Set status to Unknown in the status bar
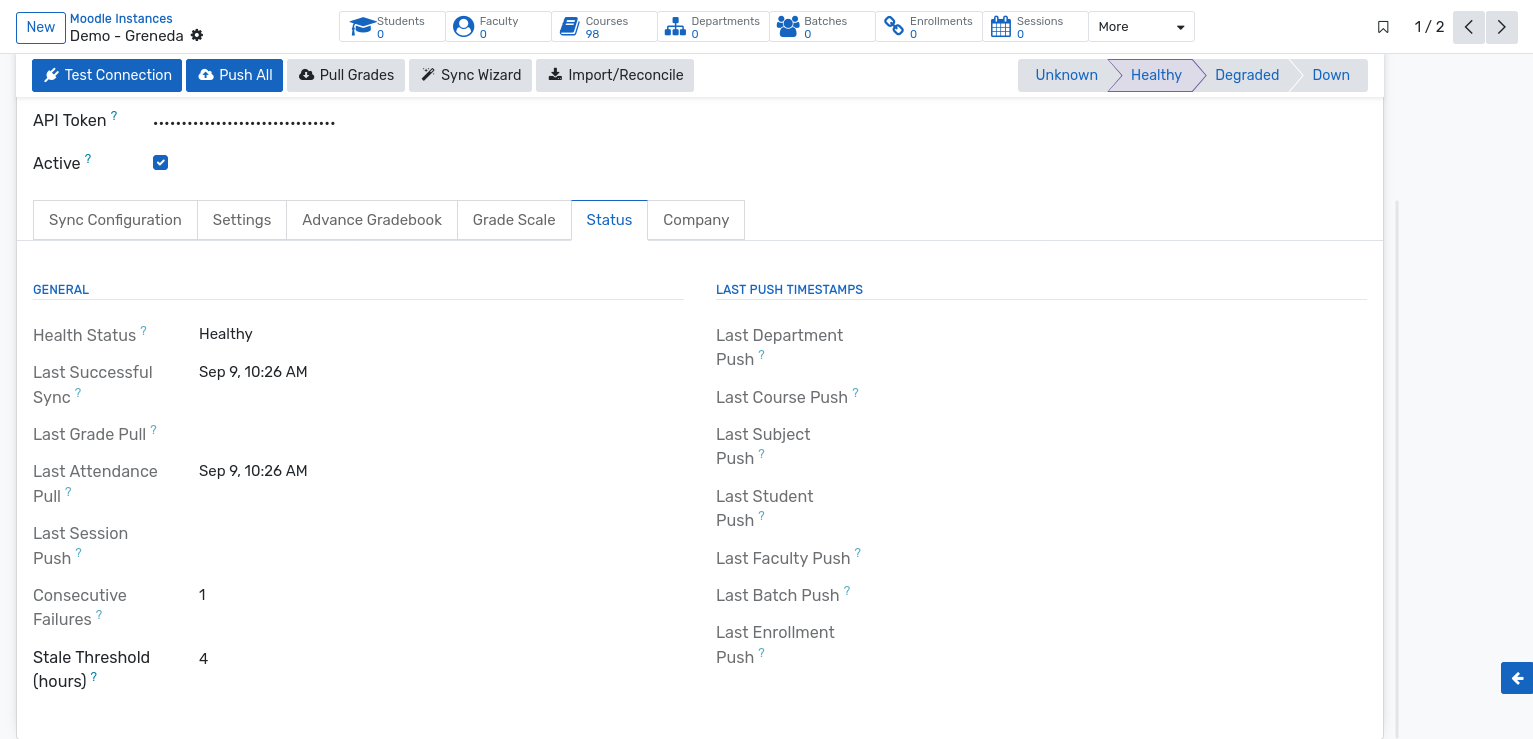The image size is (1533, 739). tap(1066, 75)
